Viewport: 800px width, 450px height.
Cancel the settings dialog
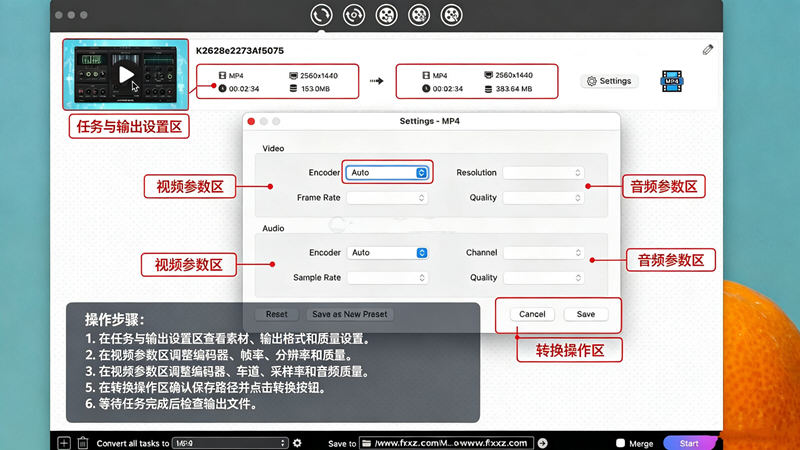[x=532, y=314]
